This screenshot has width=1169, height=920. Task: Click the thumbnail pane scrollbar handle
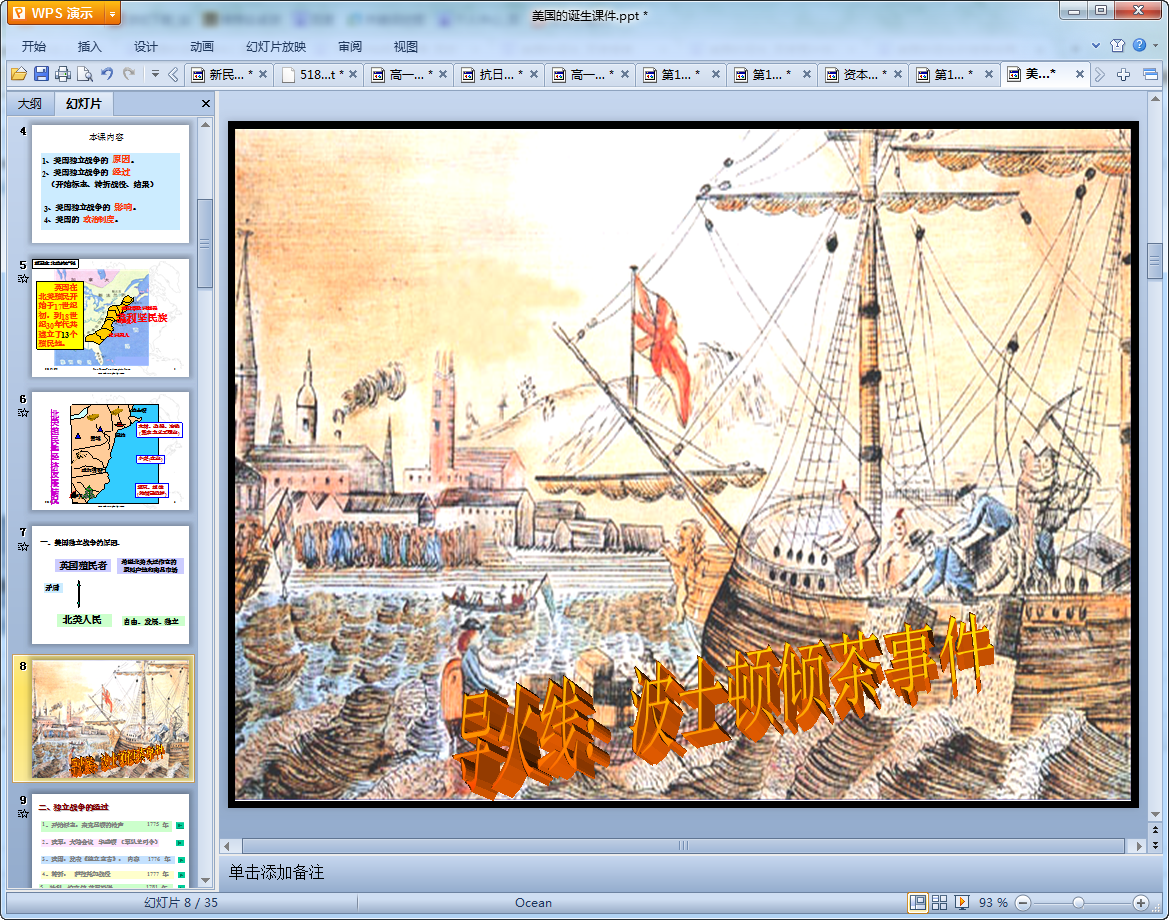pos(205,243)
